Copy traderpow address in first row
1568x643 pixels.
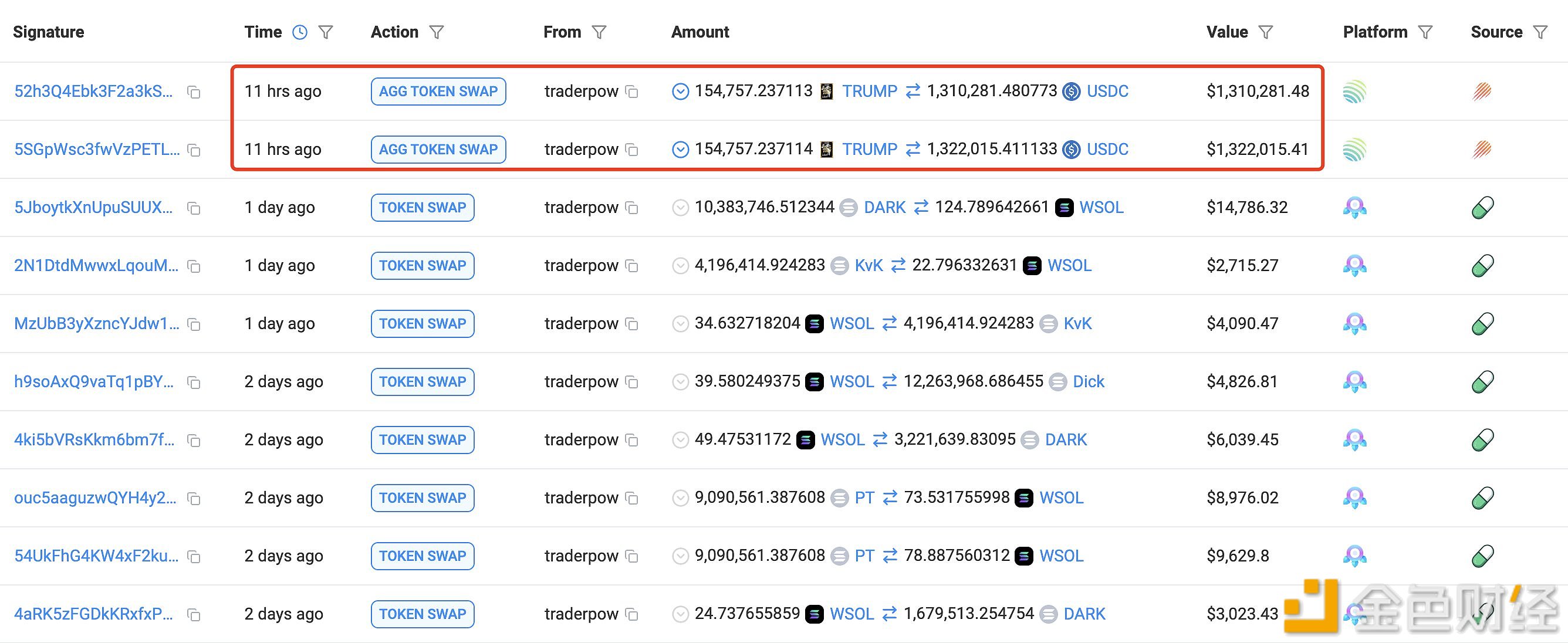[x=633, y=92]
